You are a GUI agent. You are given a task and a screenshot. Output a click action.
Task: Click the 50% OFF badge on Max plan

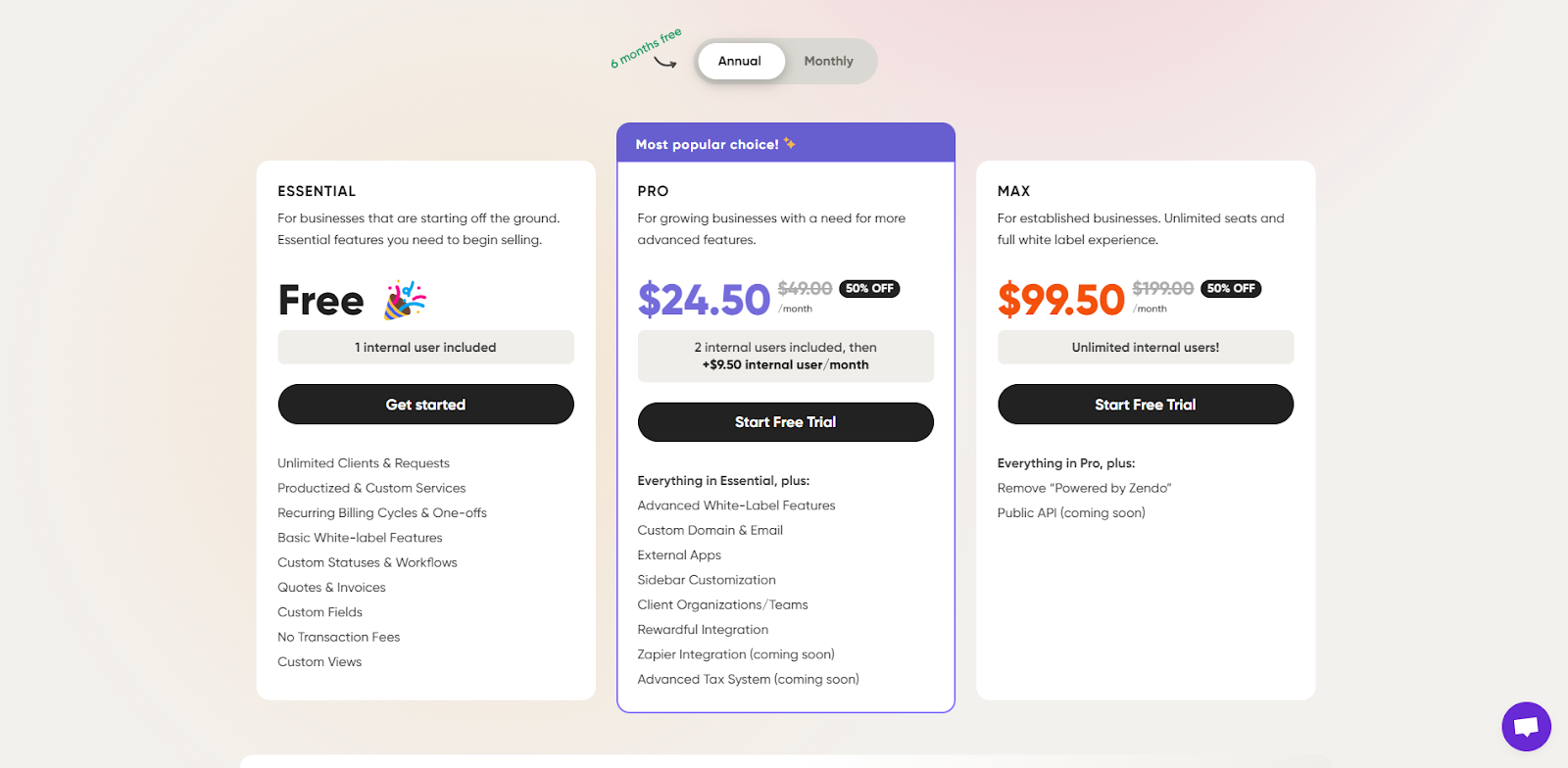coord(1230,288)
